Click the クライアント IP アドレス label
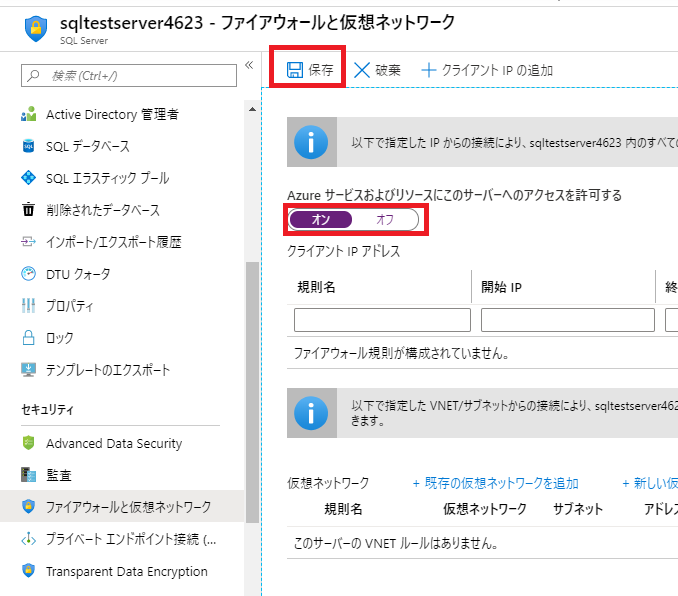Screen dimensions: 678x596 coord(344,251)
